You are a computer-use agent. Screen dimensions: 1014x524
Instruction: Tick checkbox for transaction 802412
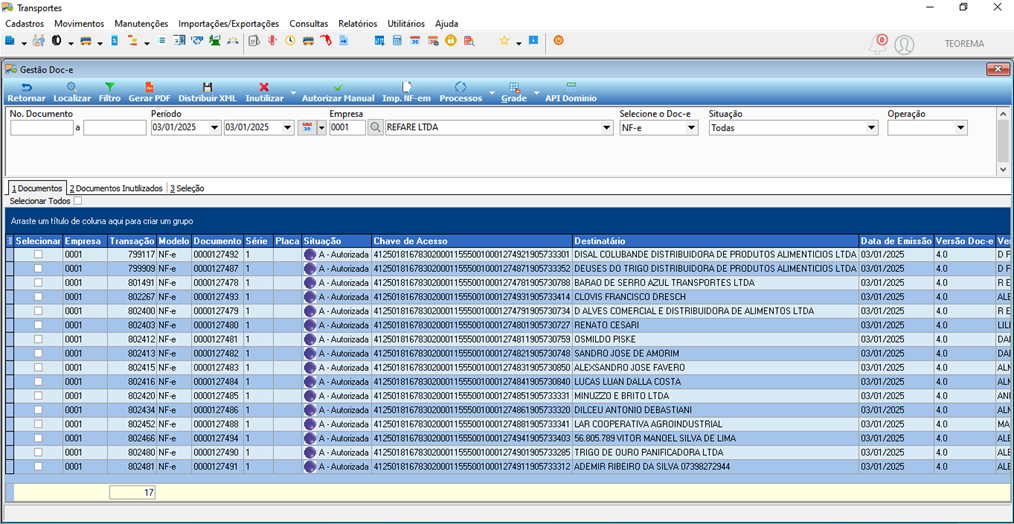[x=39, y=339]
